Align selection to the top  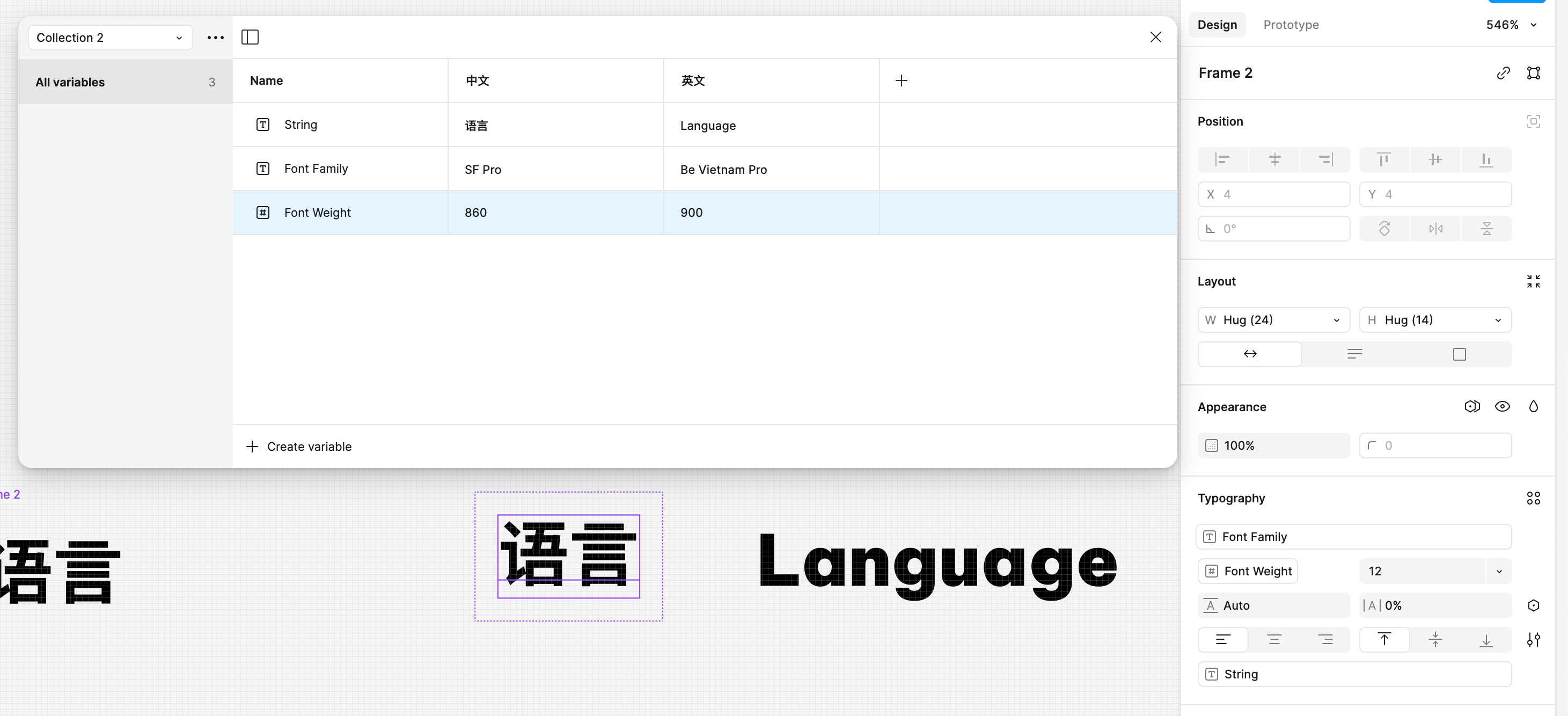1383,159
